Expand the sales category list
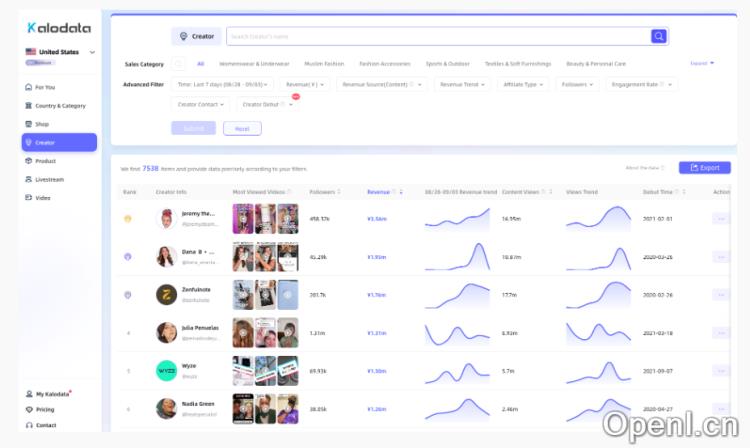 [702, 63]
